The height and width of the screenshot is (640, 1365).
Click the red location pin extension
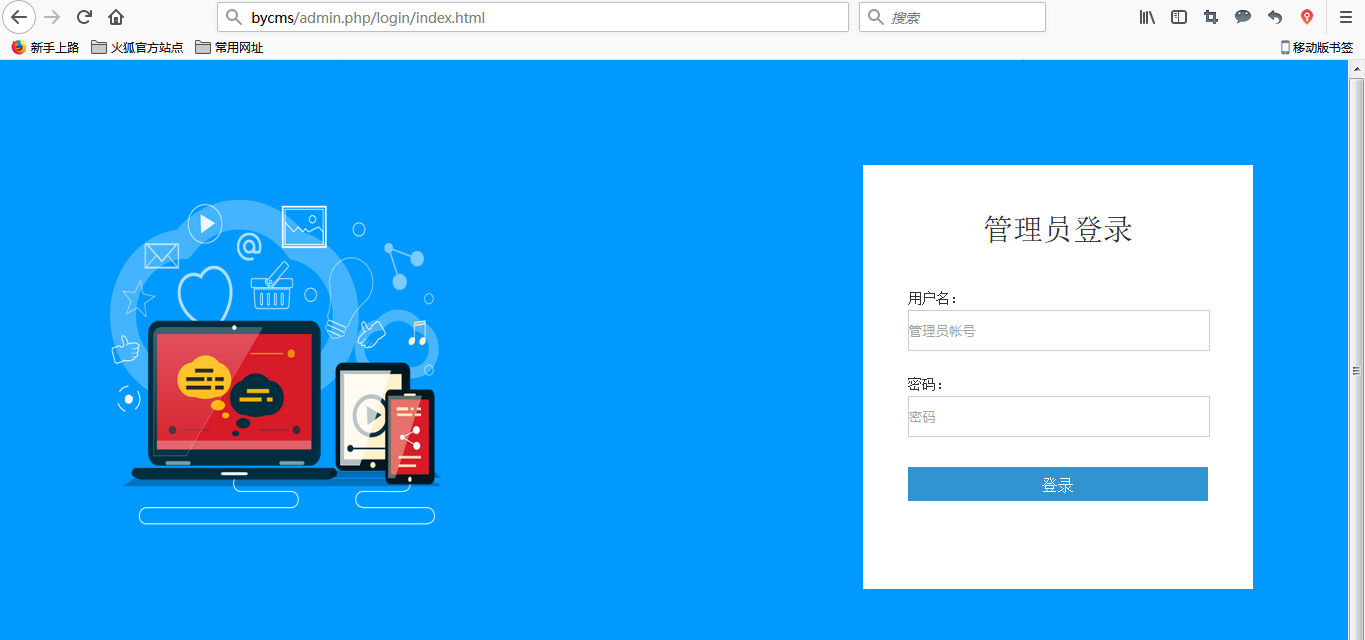1307,17
